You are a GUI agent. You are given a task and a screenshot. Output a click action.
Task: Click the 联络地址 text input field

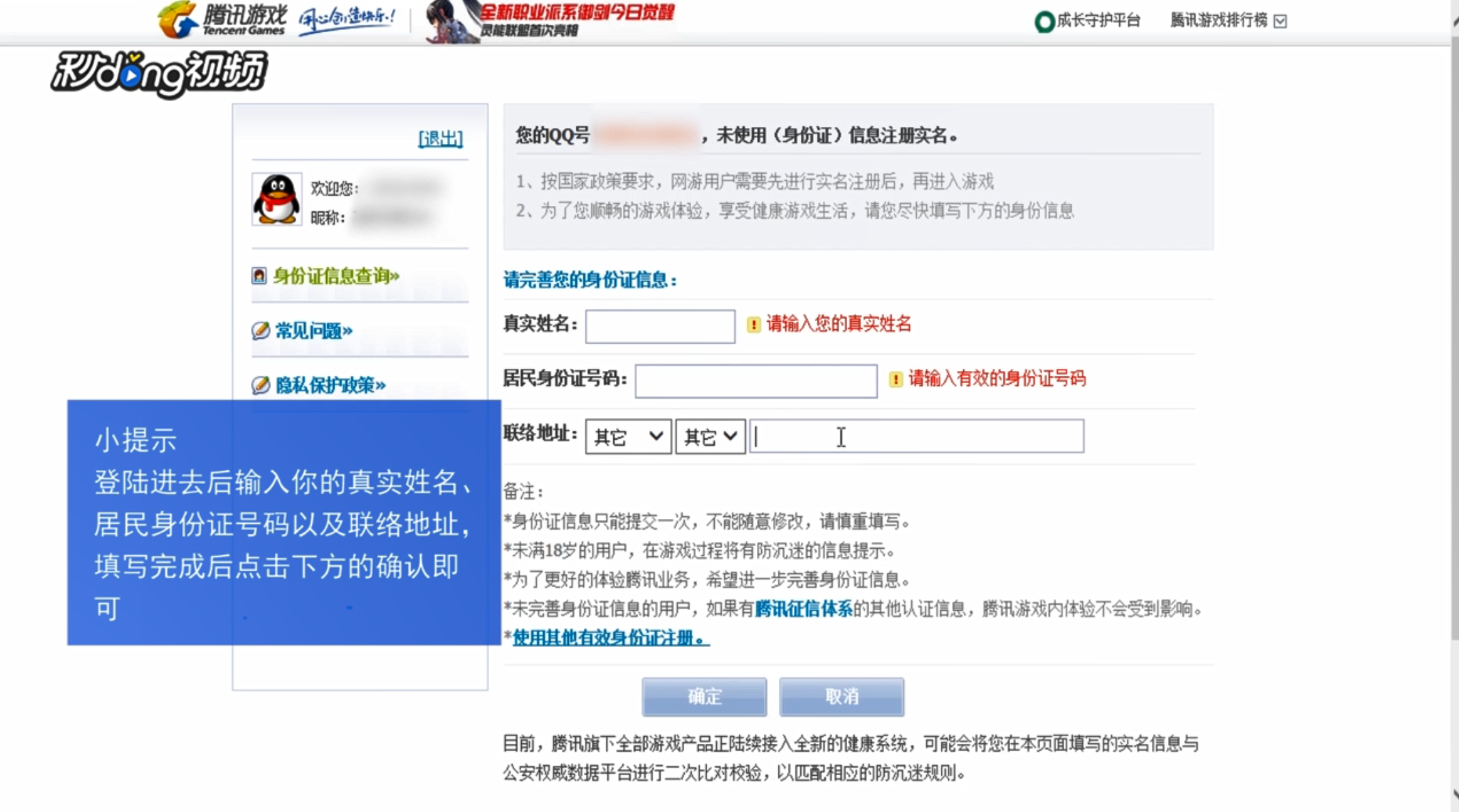point(916,436)
